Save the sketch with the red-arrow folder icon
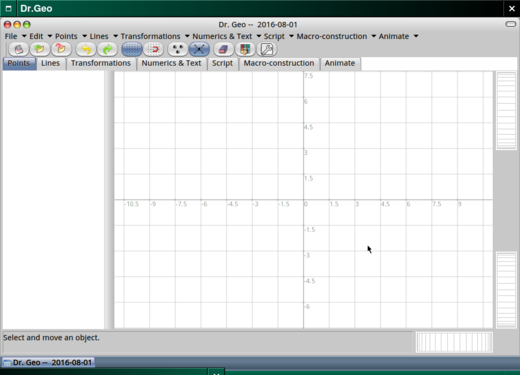Screen dimensions: 520x375 pos(61,49)
